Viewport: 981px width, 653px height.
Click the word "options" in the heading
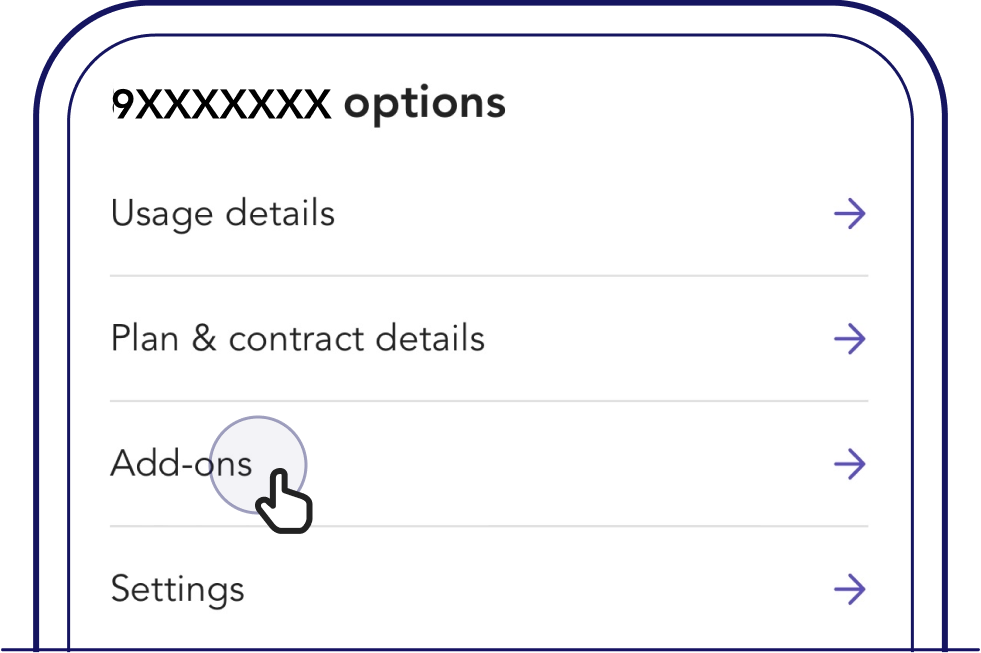(x=425, y=105)
